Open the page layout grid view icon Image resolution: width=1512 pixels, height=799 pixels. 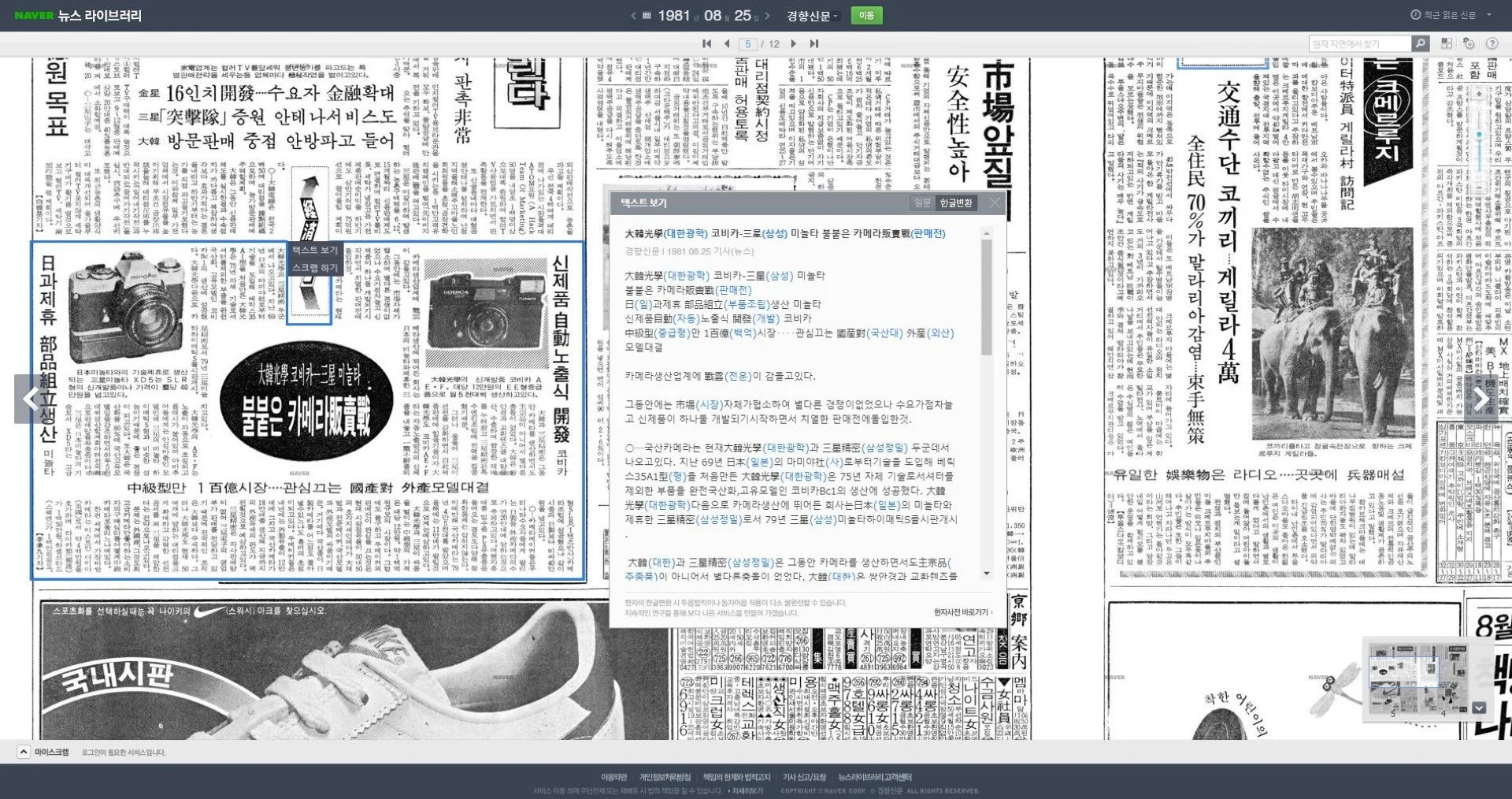1447,43
